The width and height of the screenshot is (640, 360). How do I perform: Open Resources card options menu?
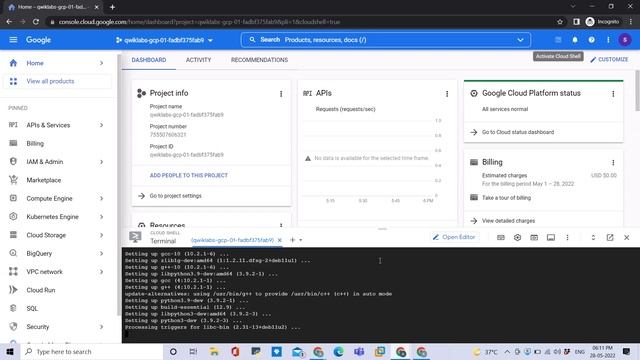click(281, 225)
